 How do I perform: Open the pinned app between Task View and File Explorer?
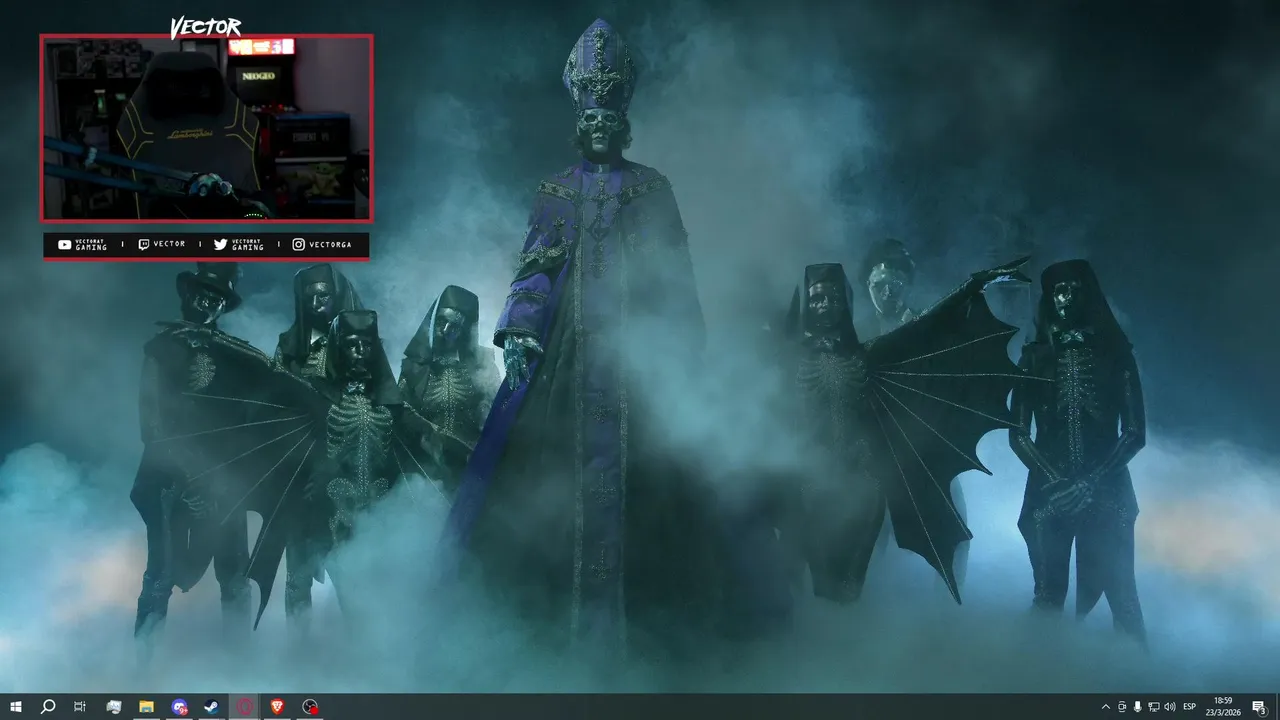click(x=114, y=707)
